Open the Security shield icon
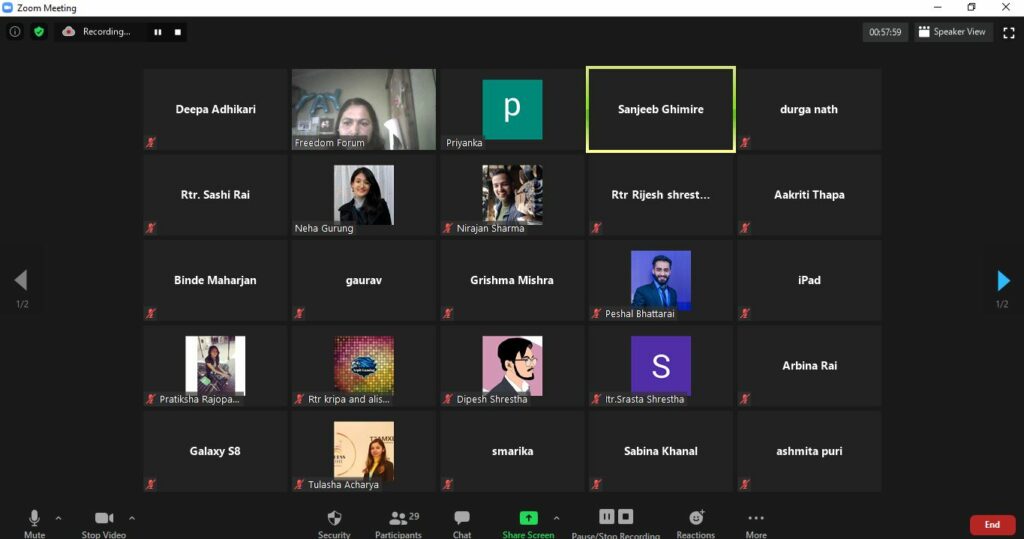 (x=334, y=518)
